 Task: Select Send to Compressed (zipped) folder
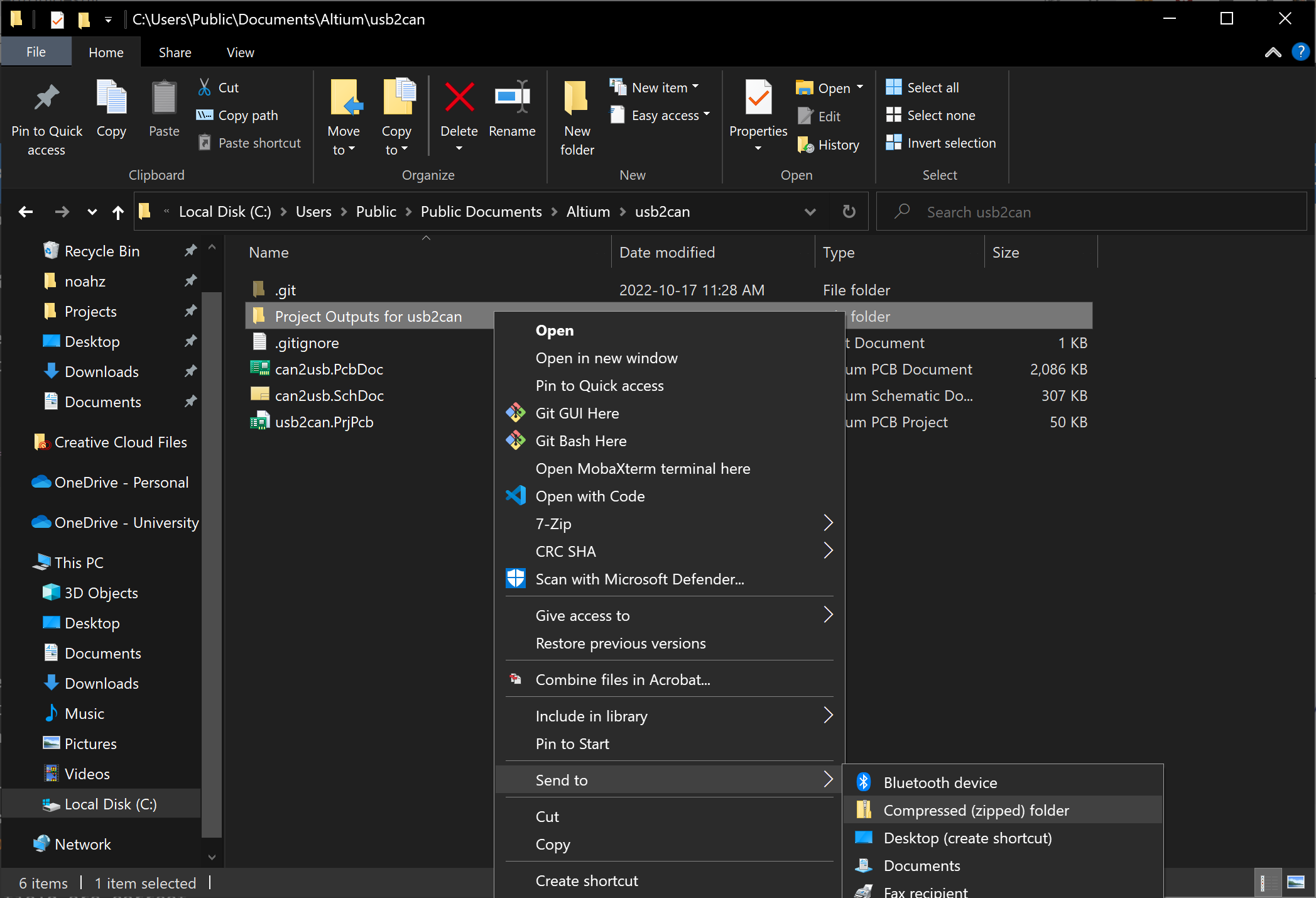(977, 810)
